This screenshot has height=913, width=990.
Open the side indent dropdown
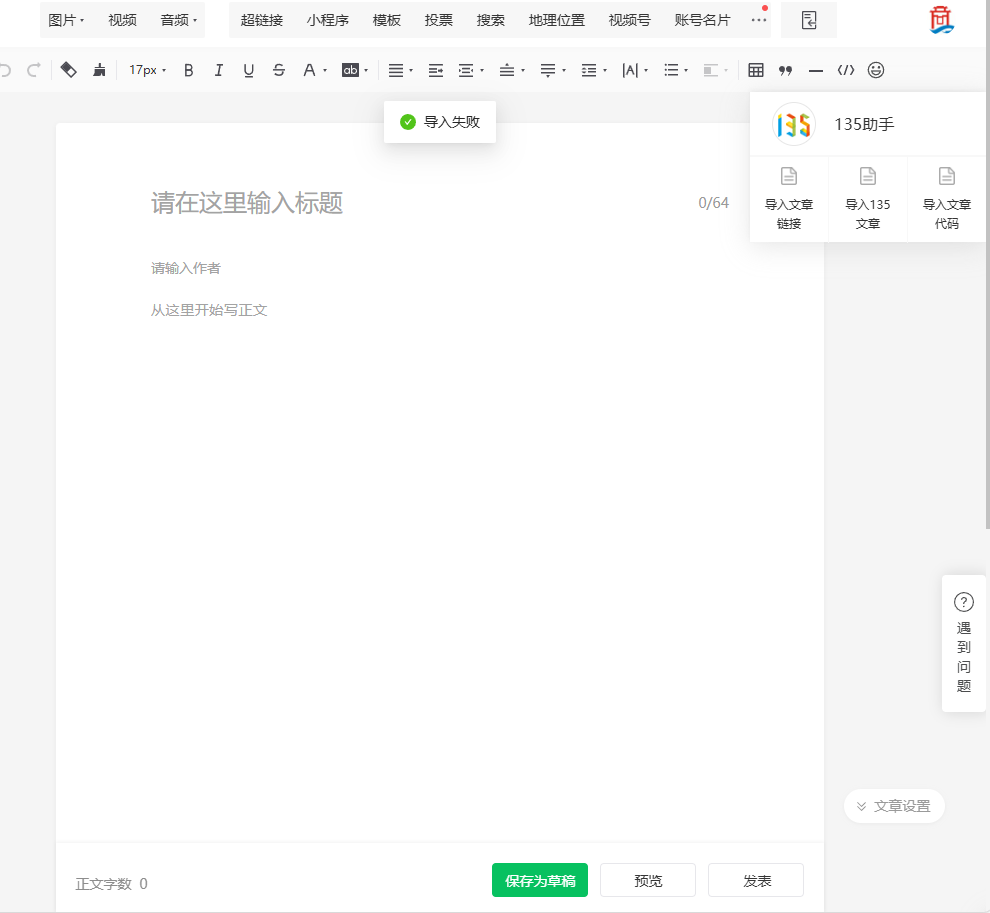click(471, 70)
